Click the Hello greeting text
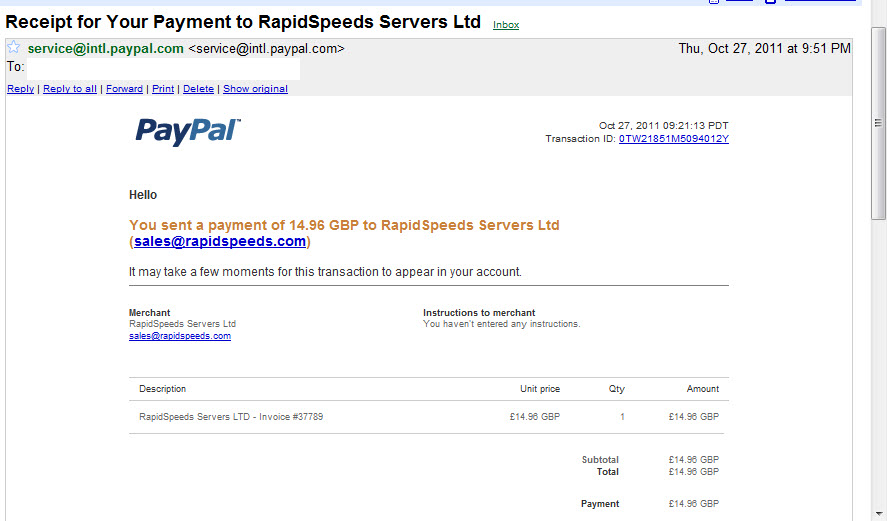 pyautogui.click(x=143, y=195)
